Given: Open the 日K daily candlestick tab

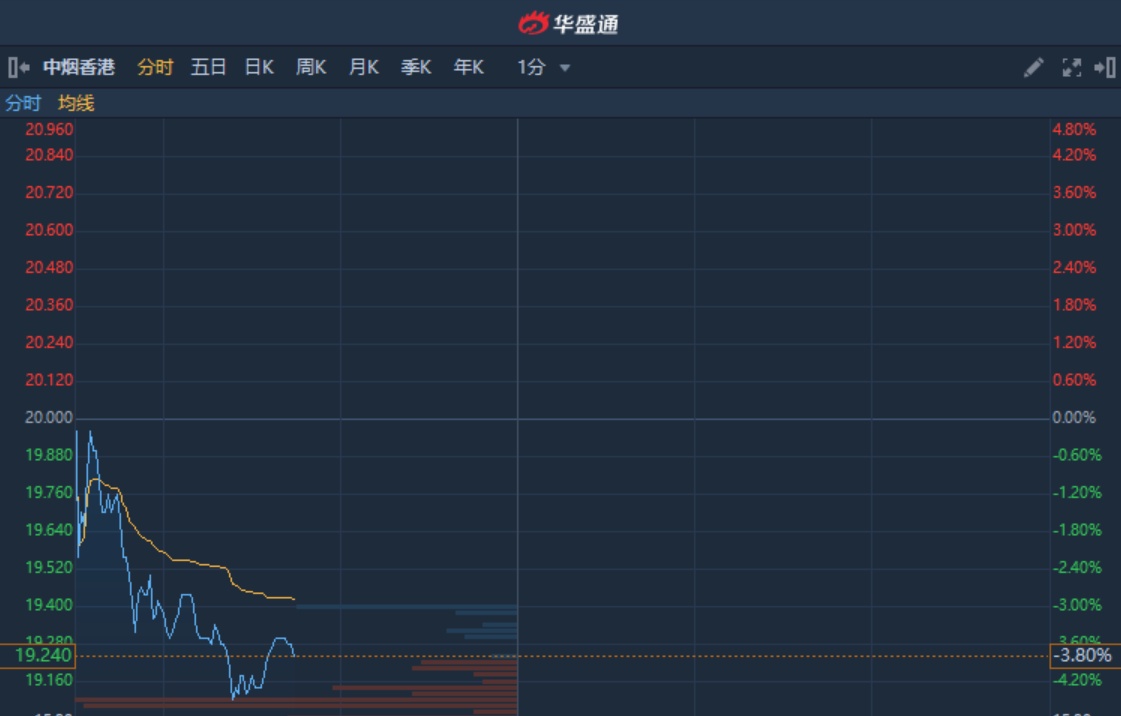Looking at the screenshot, I should (x=259, y=68).
